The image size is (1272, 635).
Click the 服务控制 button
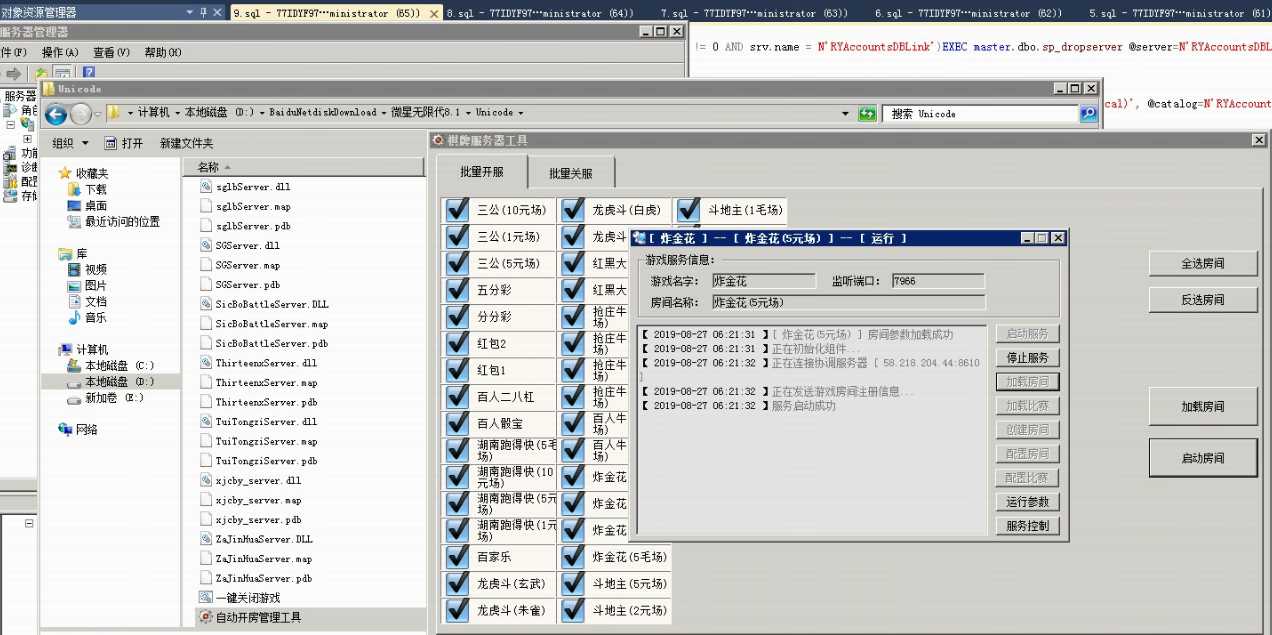(1027, 526)
